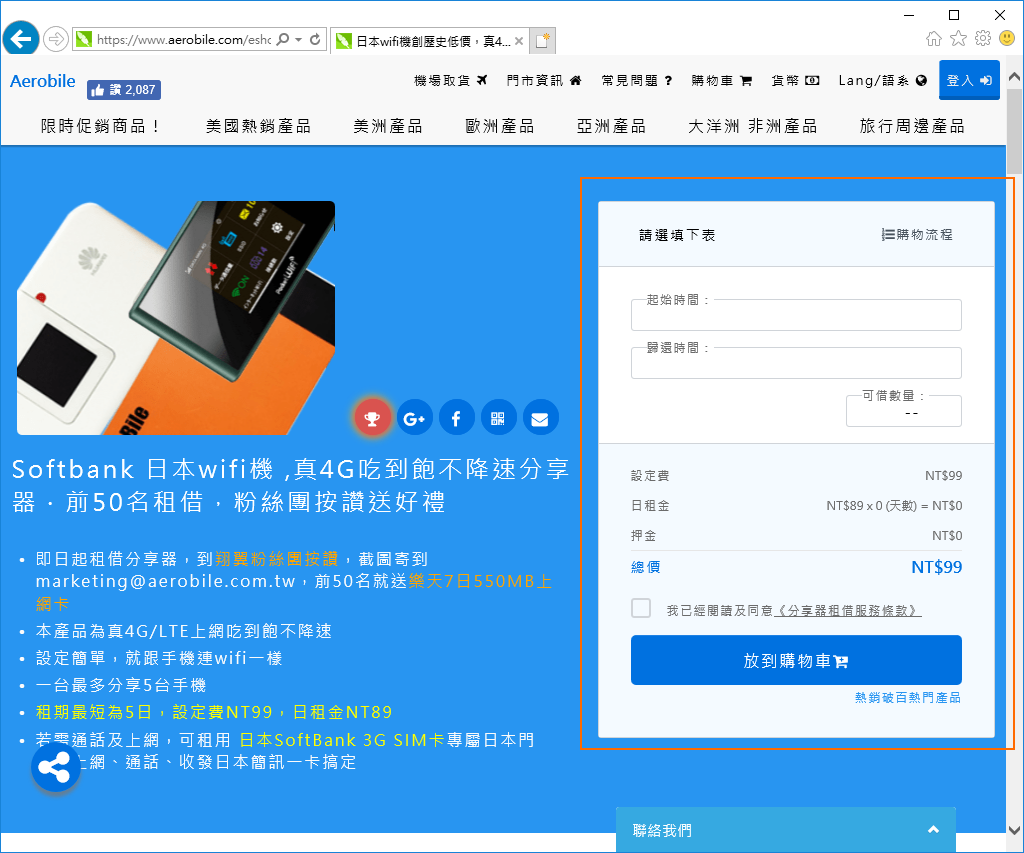The image size is (1024, 853).
Task: Click the 起始時間 start time field
Action: (x=796, y=315)
